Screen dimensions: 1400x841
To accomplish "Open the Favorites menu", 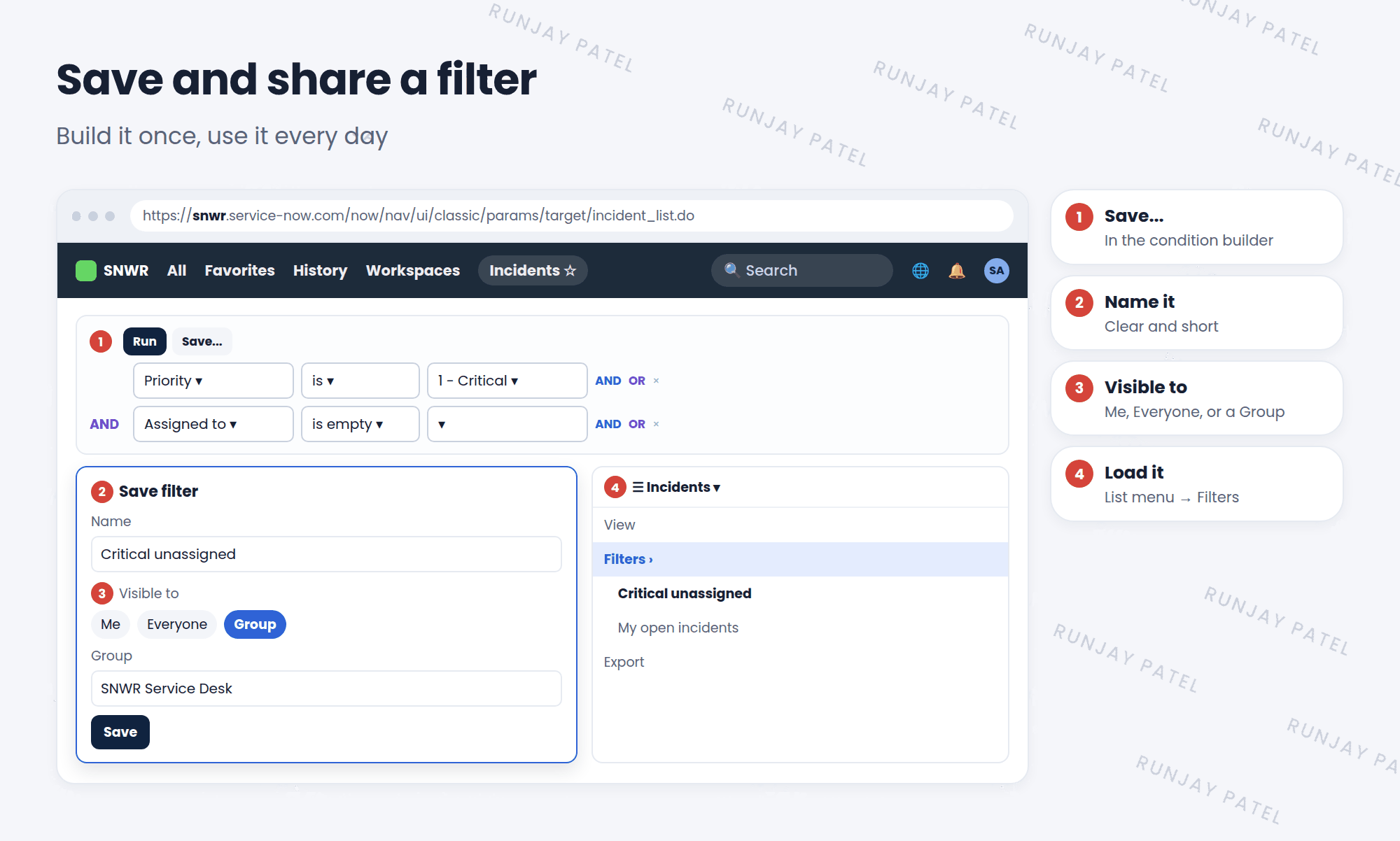I will (239, 271).
